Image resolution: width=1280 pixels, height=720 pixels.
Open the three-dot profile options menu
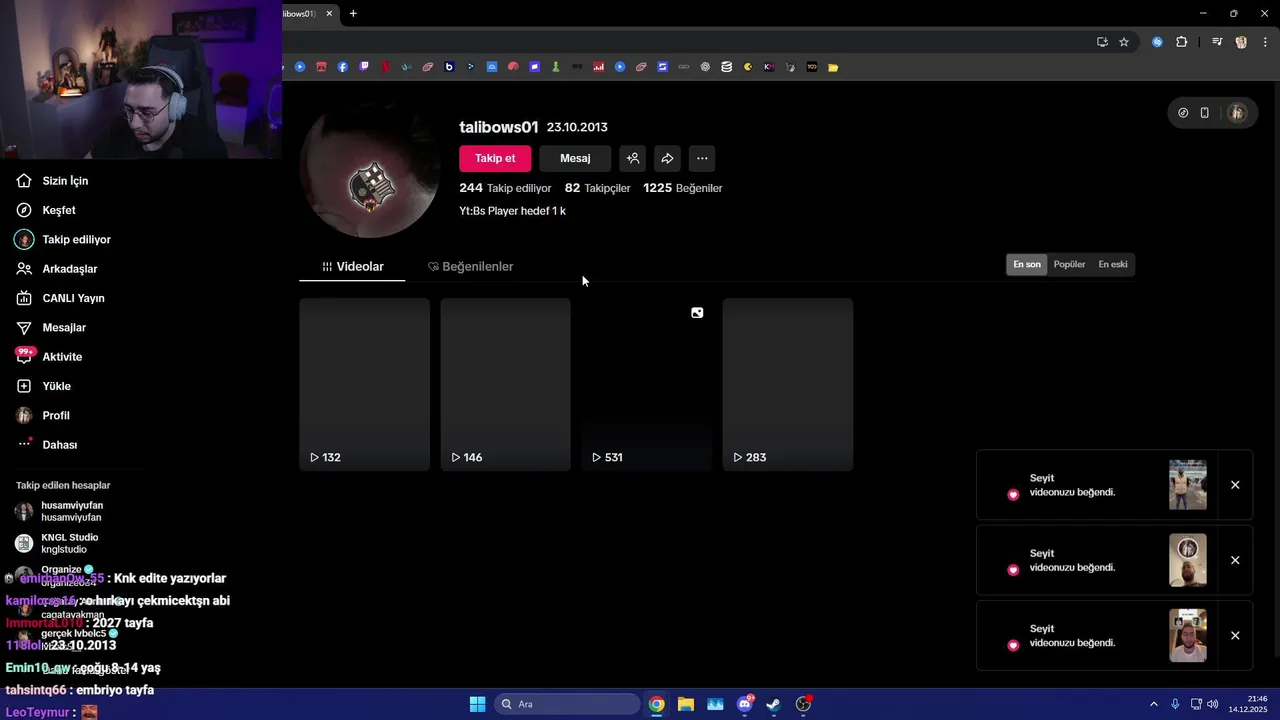click(x=702, y=158)
